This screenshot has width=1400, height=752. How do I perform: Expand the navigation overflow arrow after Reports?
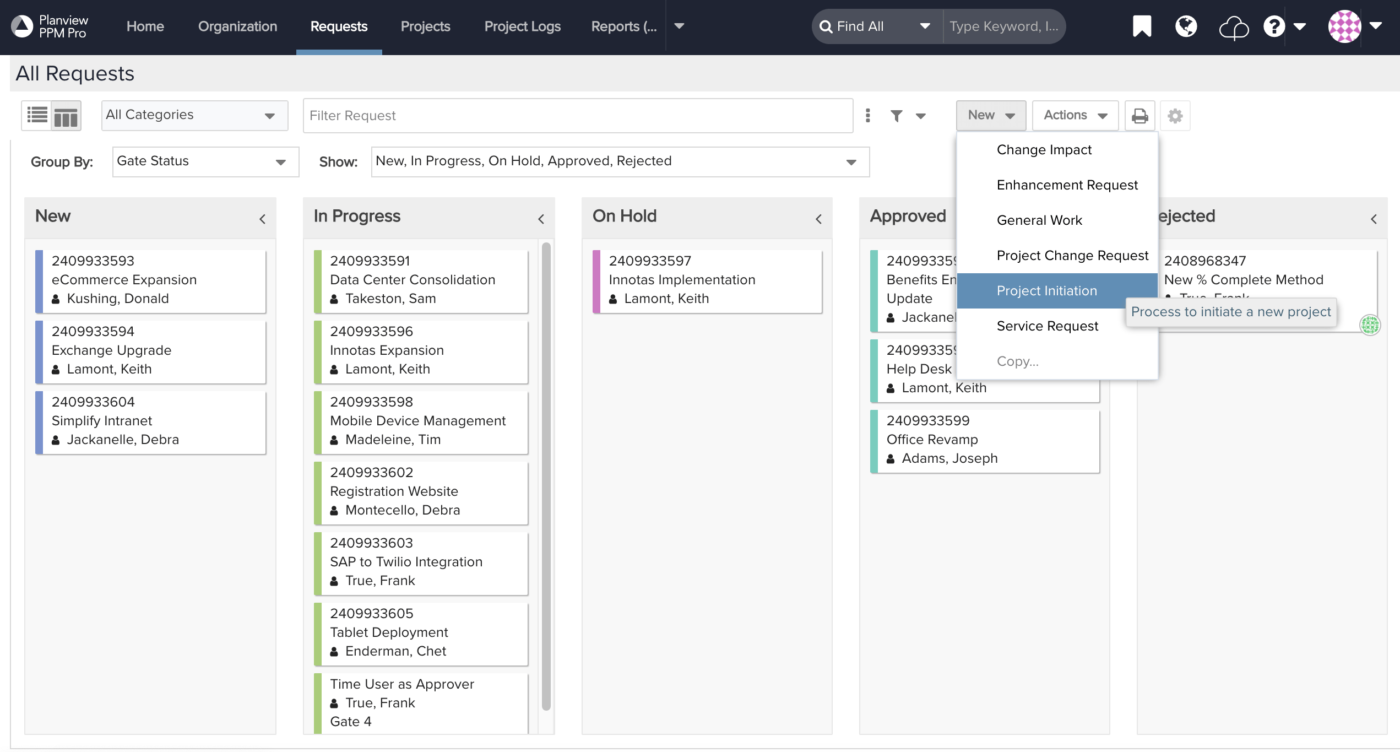click(x=679, y=27)
